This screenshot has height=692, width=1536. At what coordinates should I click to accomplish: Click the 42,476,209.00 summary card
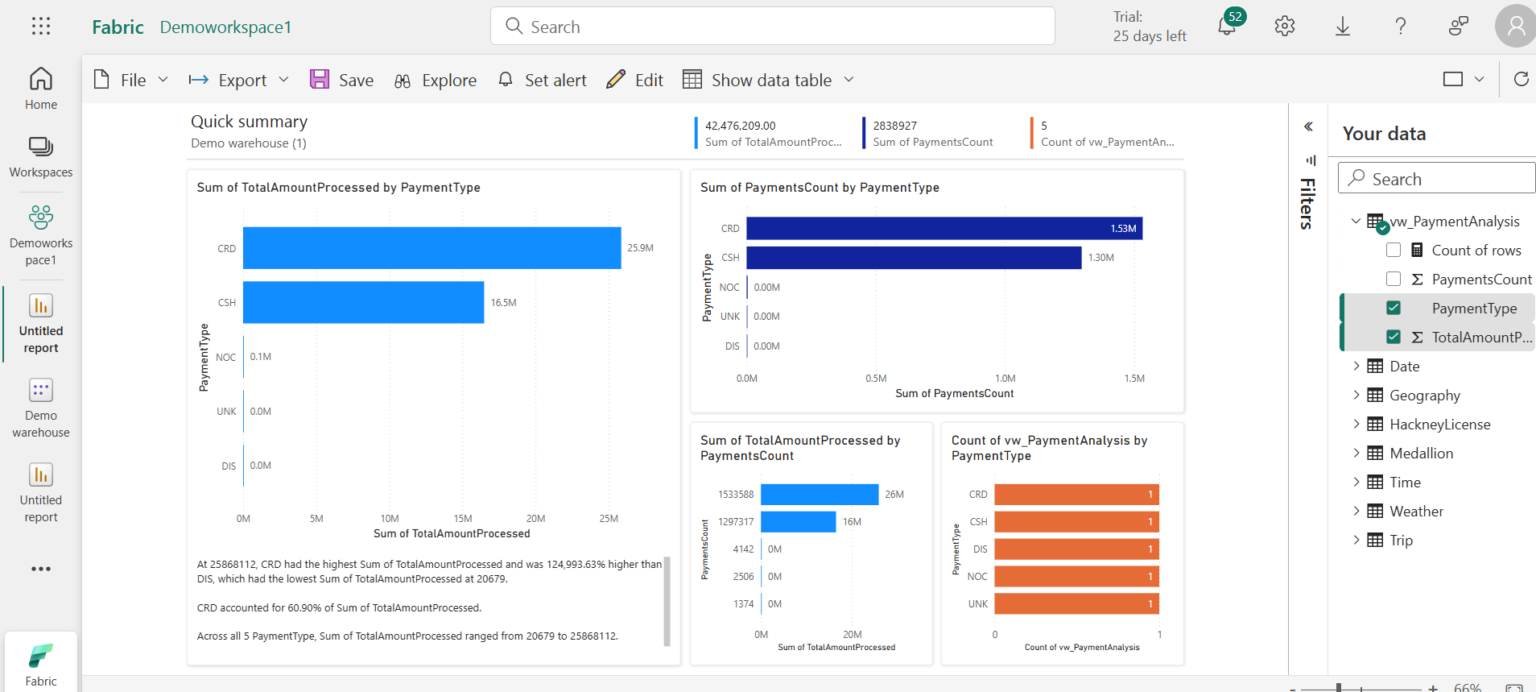click(x=769, y=133)
